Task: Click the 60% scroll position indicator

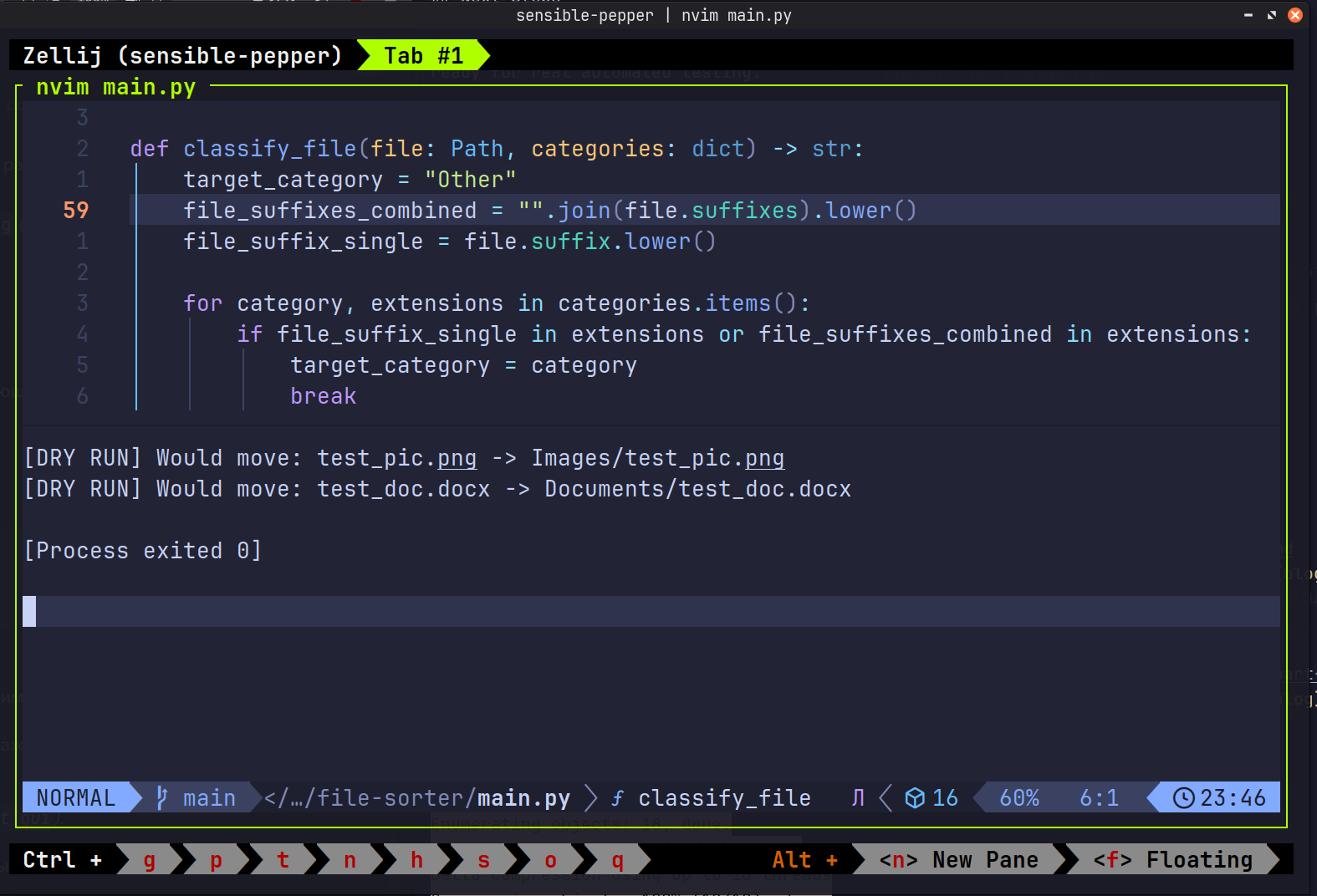Action: click(1019, 798)
